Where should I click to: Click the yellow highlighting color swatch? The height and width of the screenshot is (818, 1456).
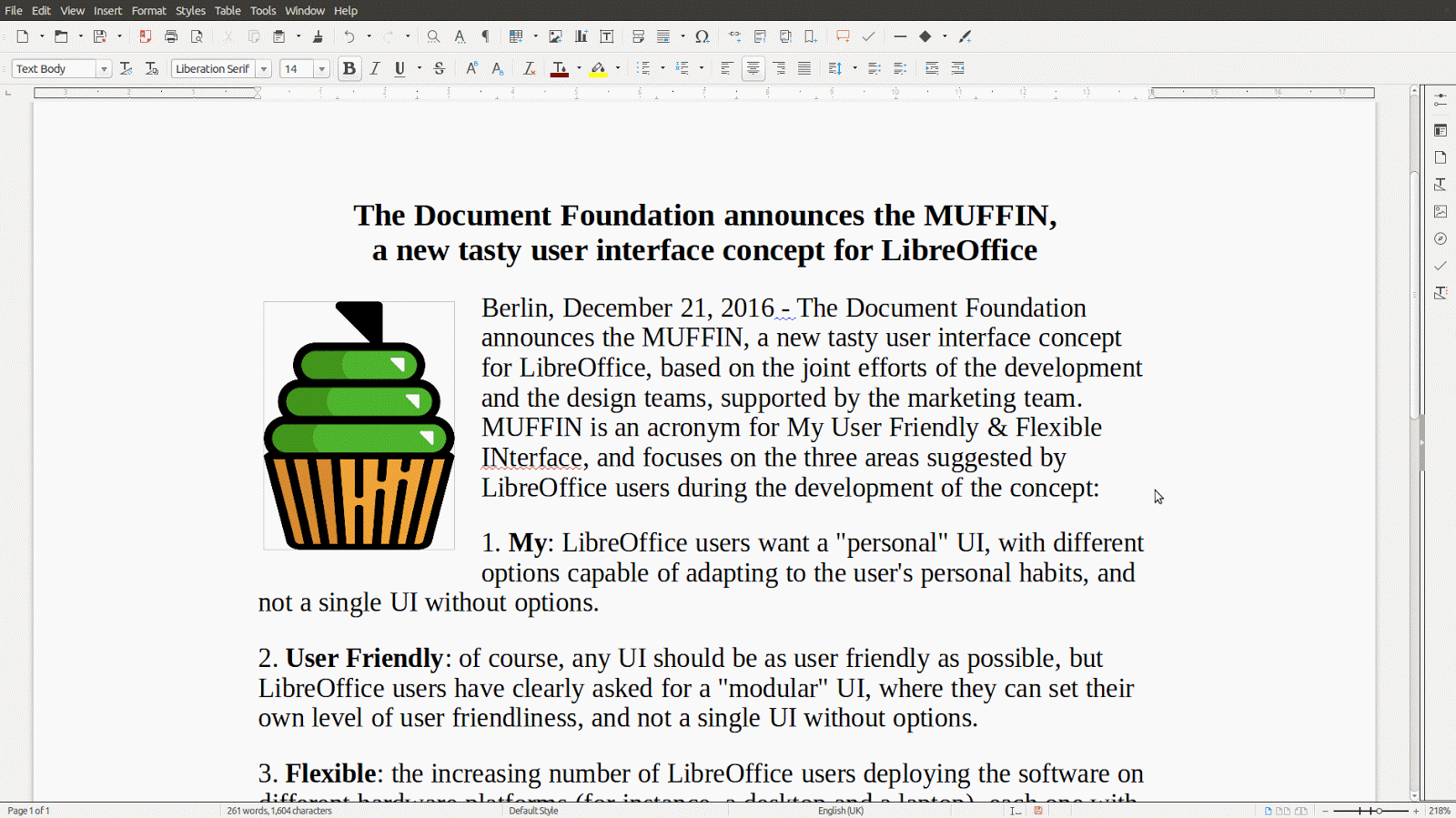[598, 69]
